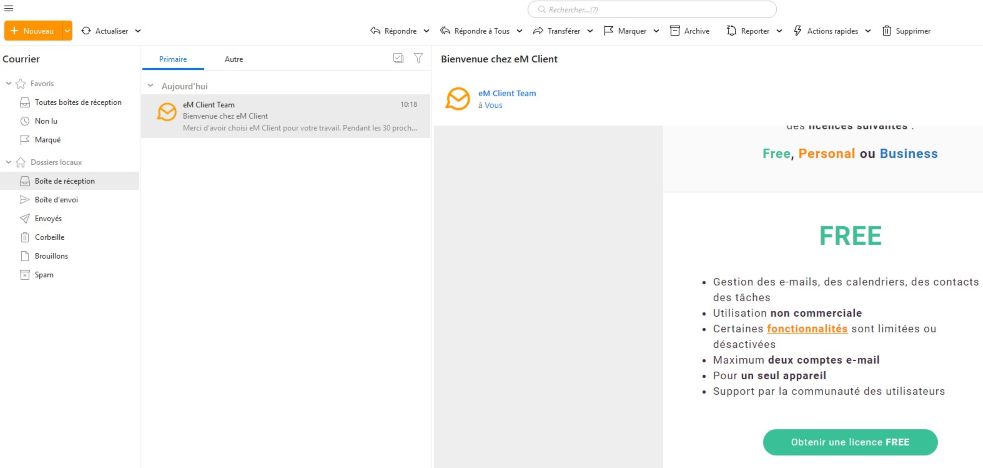Viewport: 983px width, 468px height.
Task: Expand the Répondre dropdown arrow
Action: coord(427,31)
